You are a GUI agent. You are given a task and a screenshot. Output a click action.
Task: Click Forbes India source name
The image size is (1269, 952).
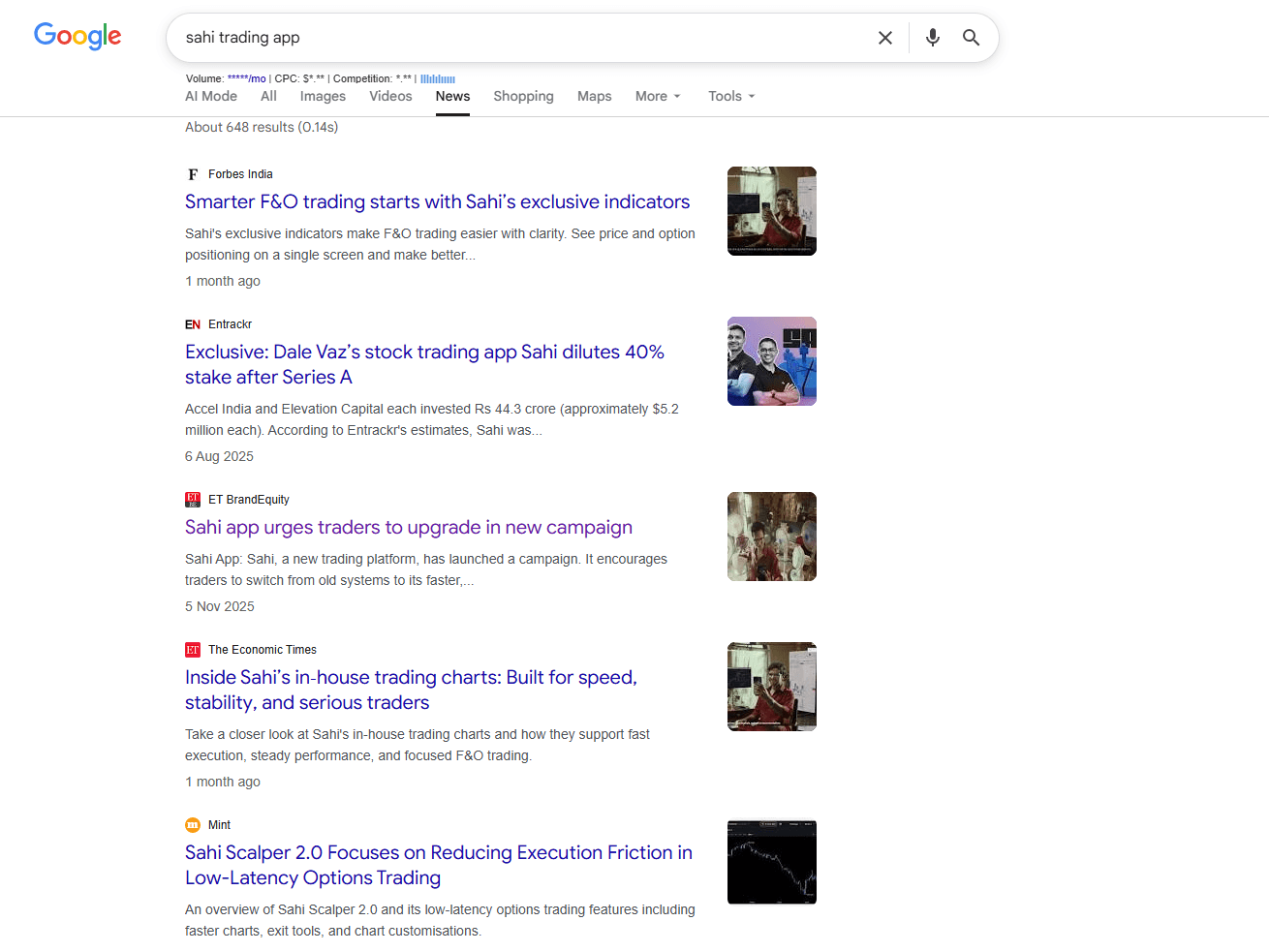(240, 174)
